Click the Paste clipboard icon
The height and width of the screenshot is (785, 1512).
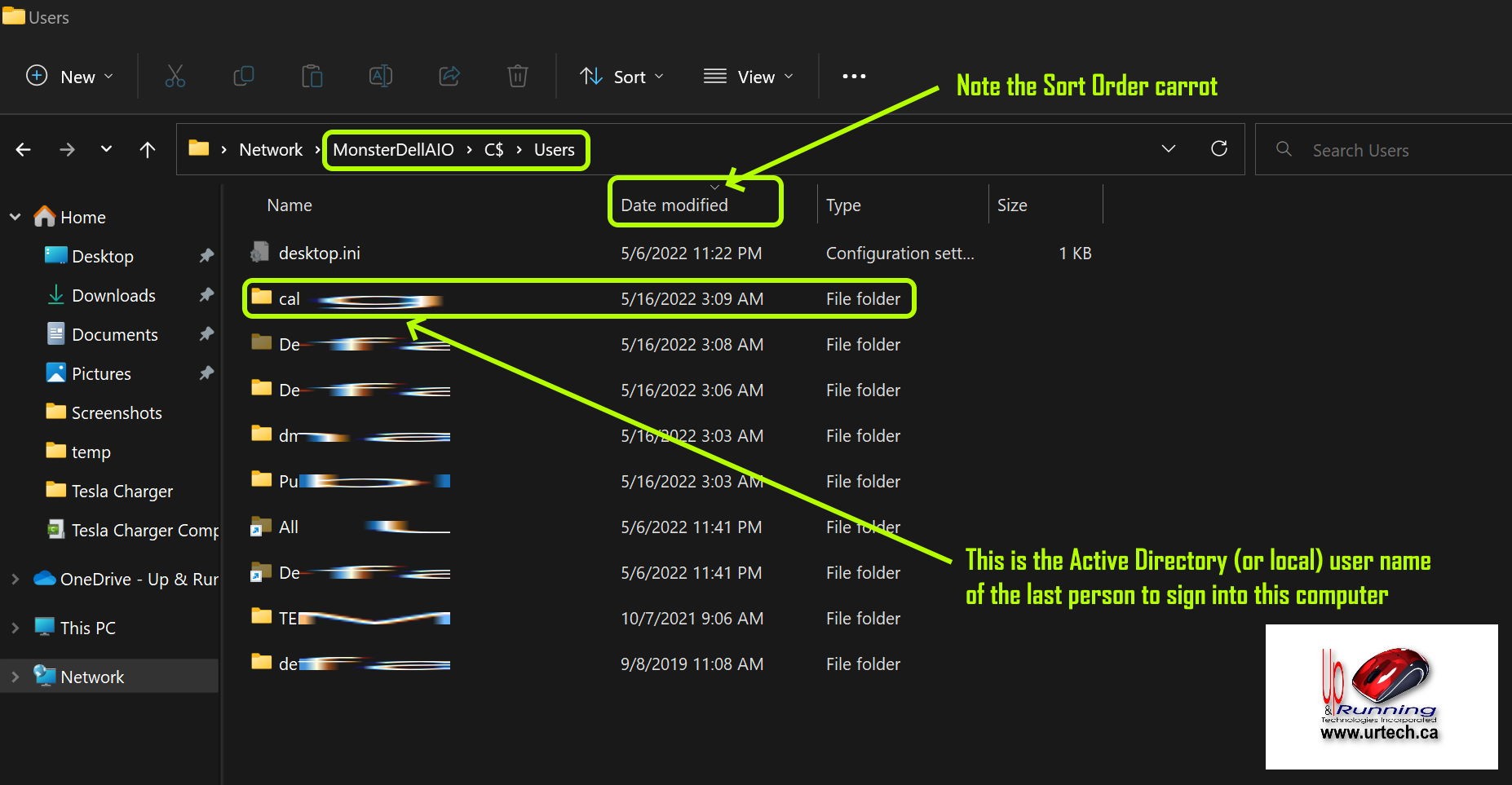(312, 77)
